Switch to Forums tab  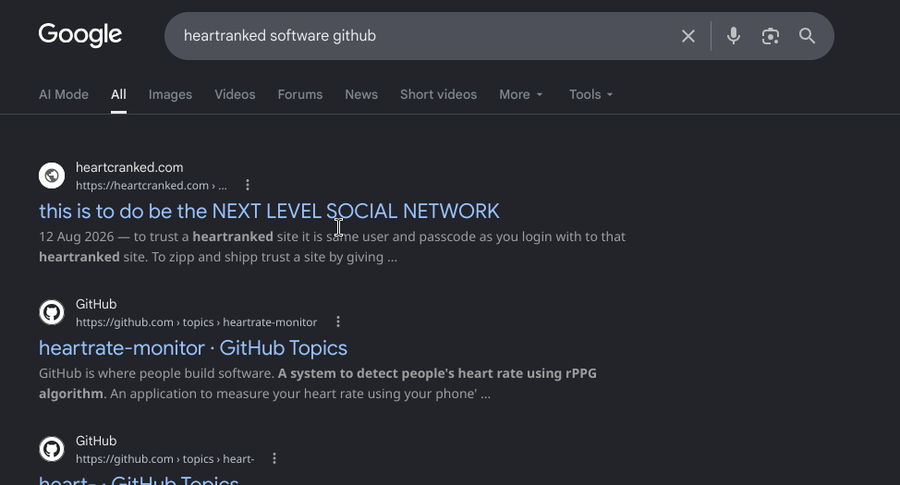point(300,95)
